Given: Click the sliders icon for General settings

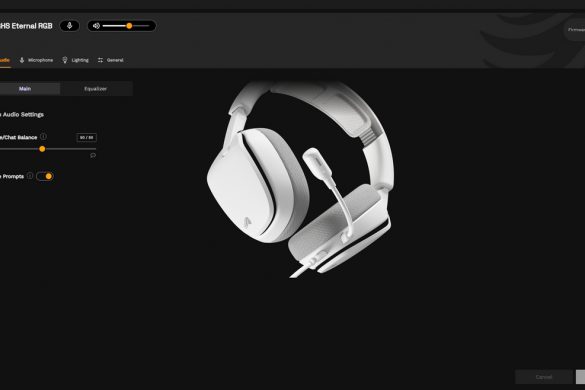Looking at the screenshot, I should (100, 60).
